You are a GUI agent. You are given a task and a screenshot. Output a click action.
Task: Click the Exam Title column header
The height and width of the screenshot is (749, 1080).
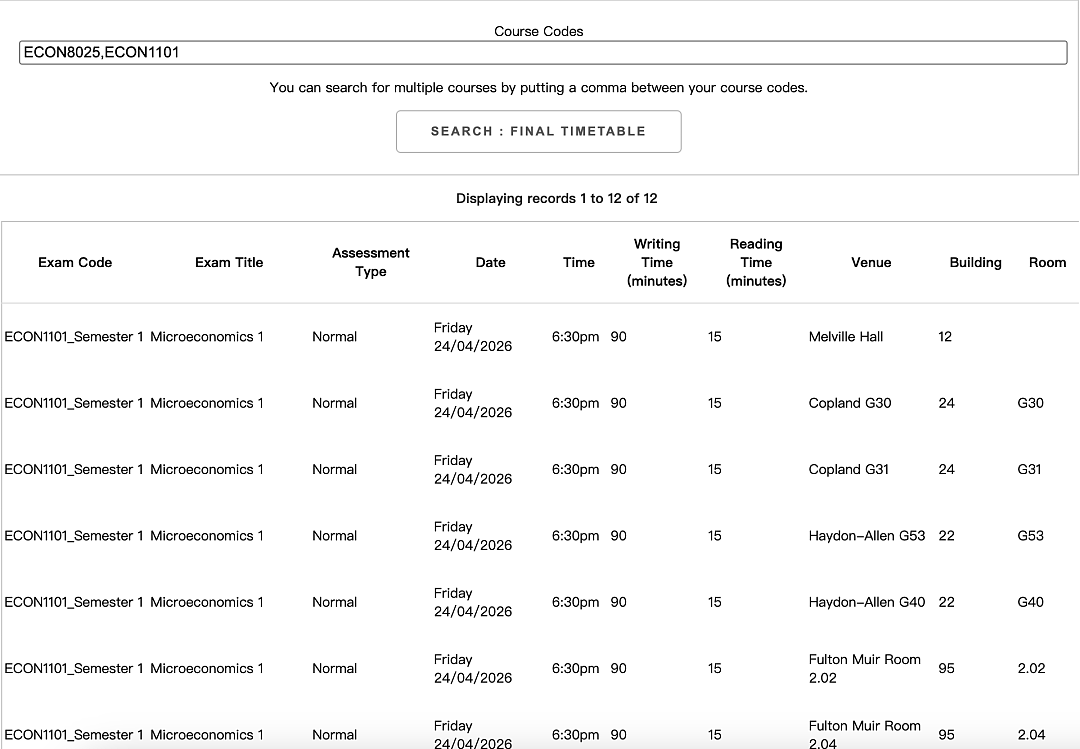[x=229, y=263]
